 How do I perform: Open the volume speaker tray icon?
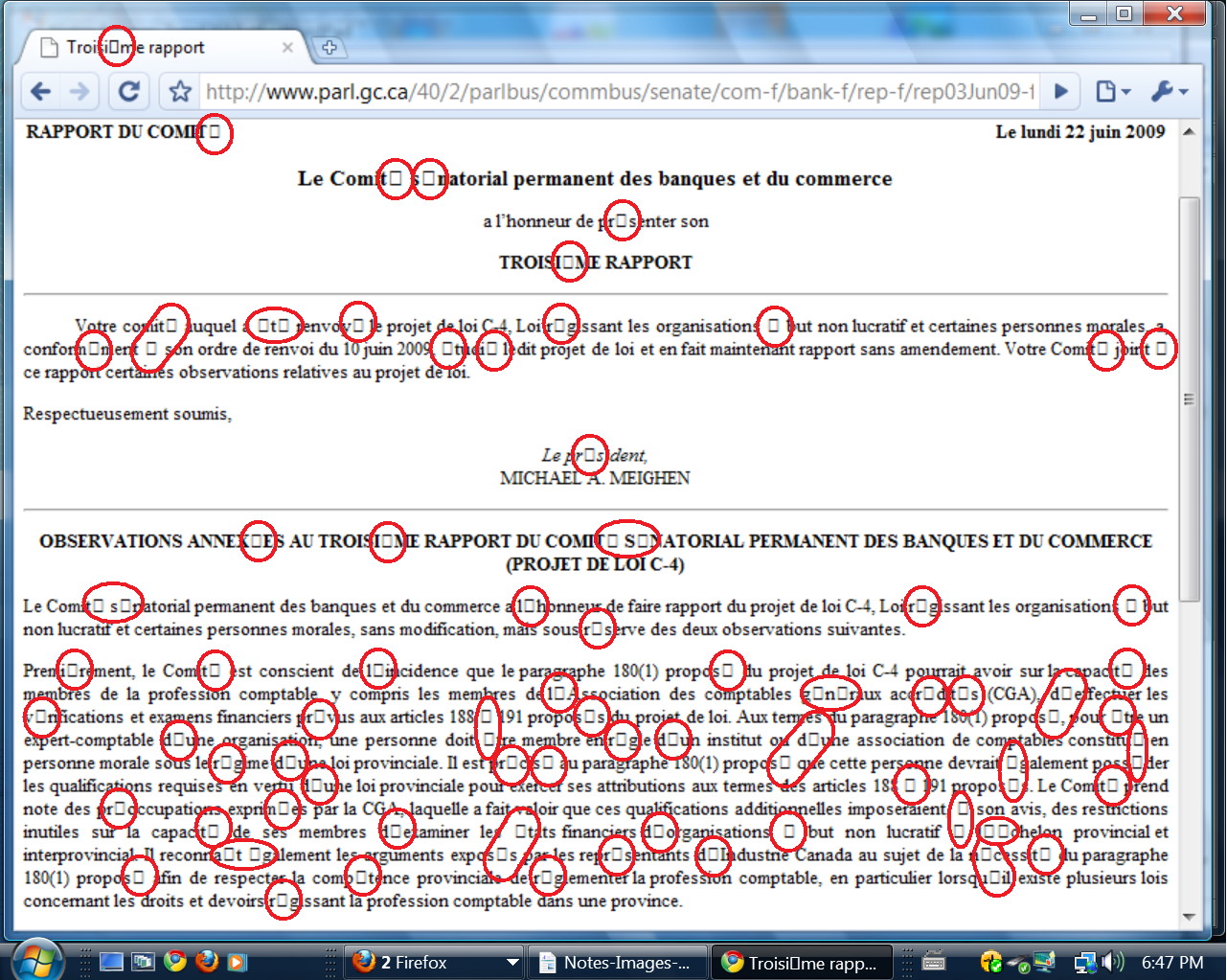tap(1112, 962)
